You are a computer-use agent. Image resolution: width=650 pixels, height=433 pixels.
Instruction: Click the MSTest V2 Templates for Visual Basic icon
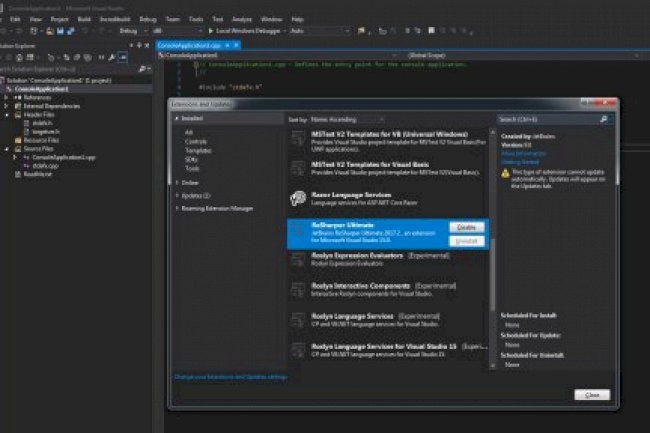point(298,166)
